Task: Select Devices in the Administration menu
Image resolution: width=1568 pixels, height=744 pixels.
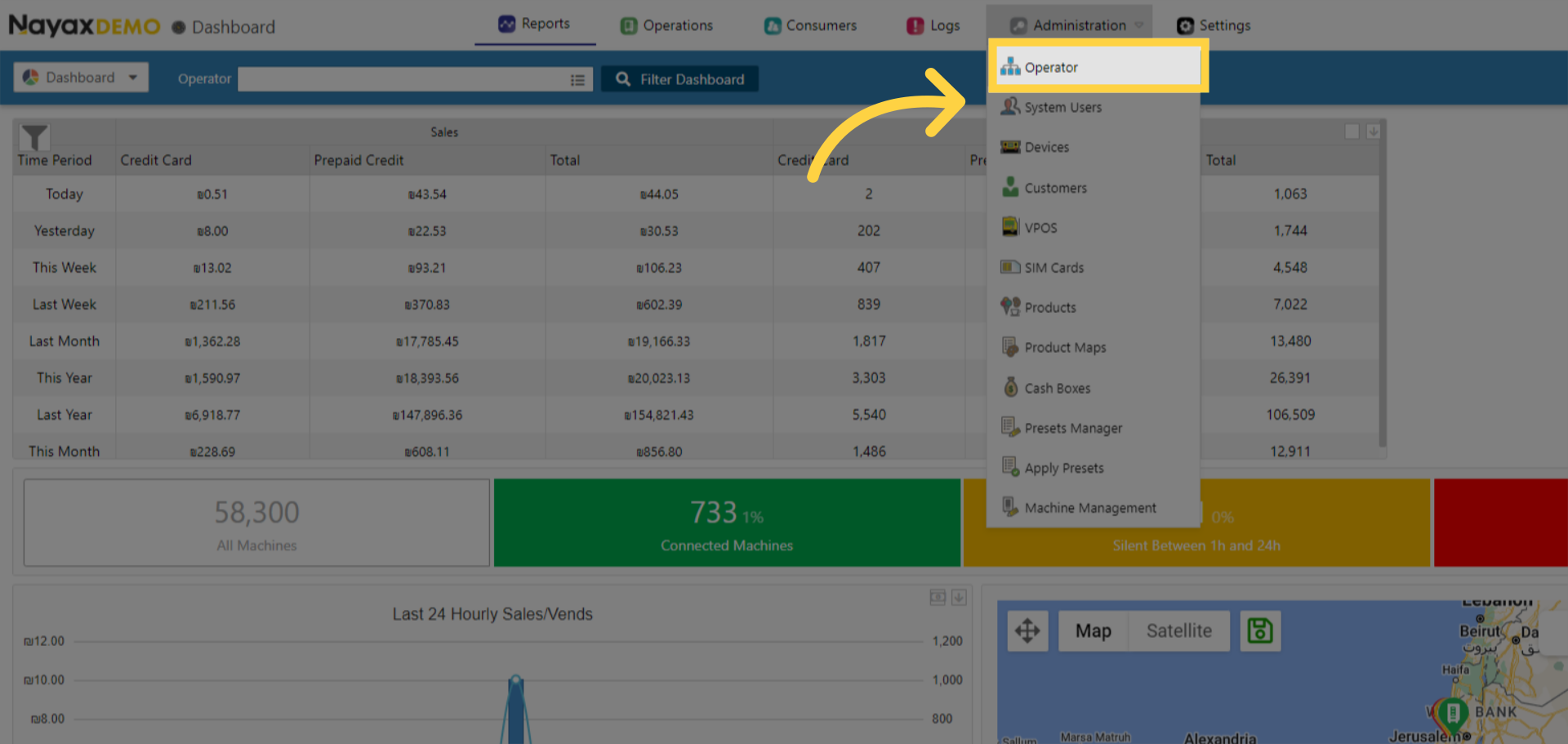Action: coord(1093,147)
